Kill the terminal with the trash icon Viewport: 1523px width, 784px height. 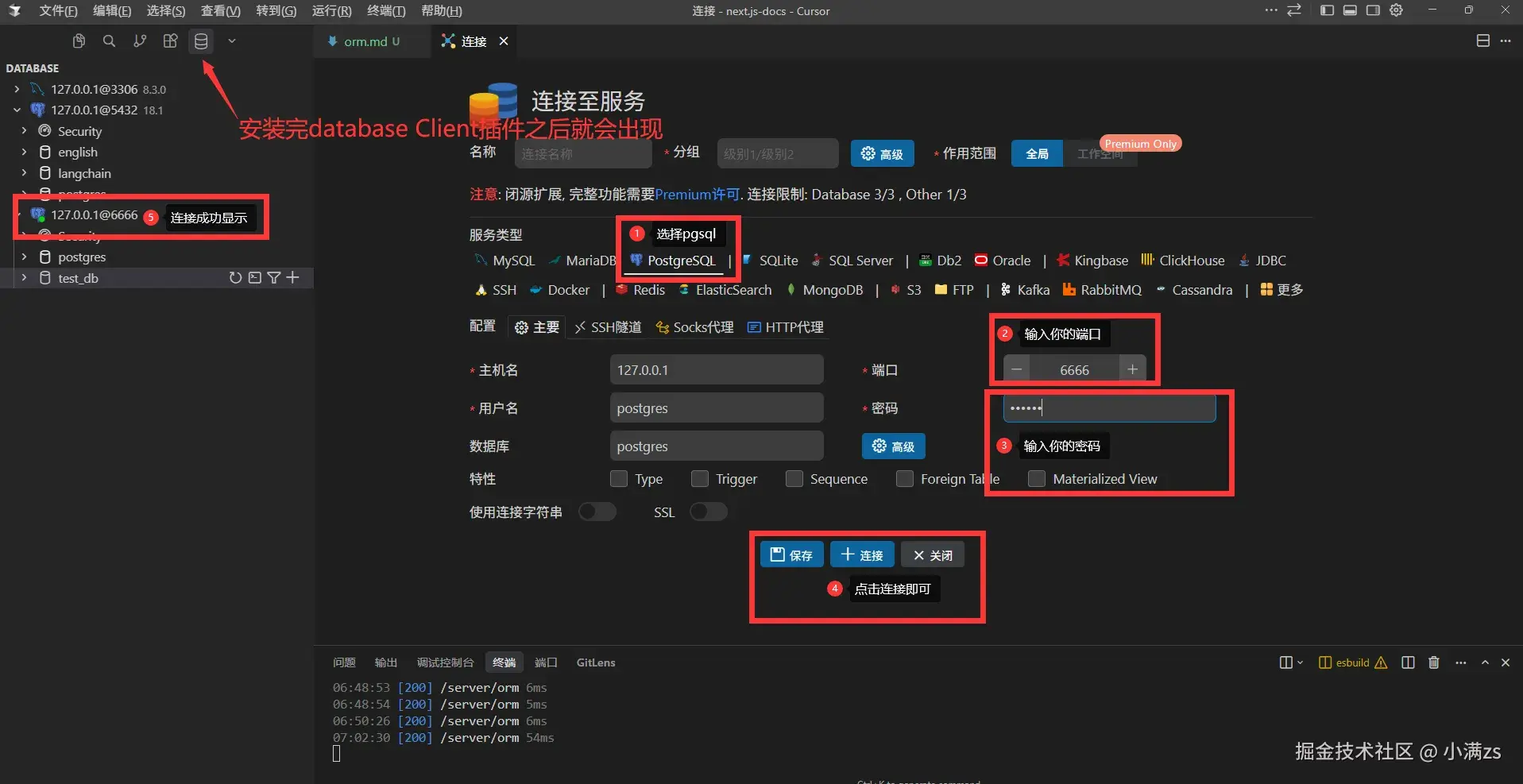pyautogui.click(x=1434, y=662)
